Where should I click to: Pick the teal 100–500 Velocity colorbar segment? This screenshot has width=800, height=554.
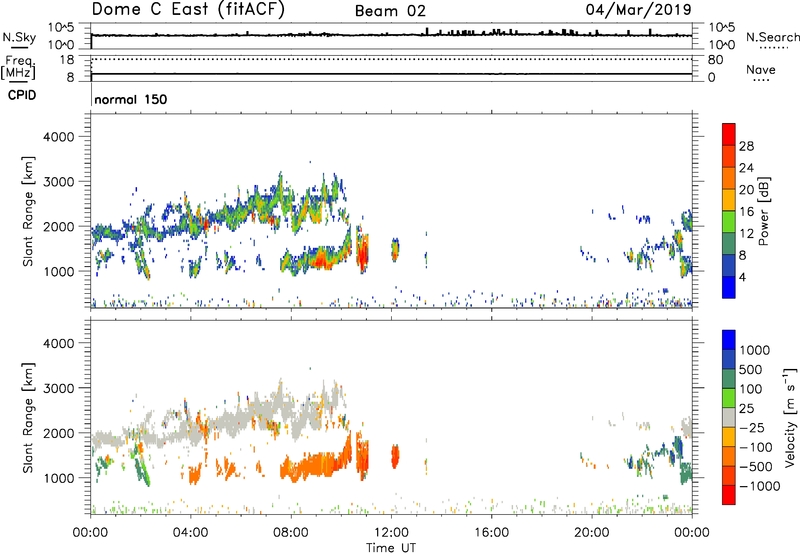click(x=729, y=379)
